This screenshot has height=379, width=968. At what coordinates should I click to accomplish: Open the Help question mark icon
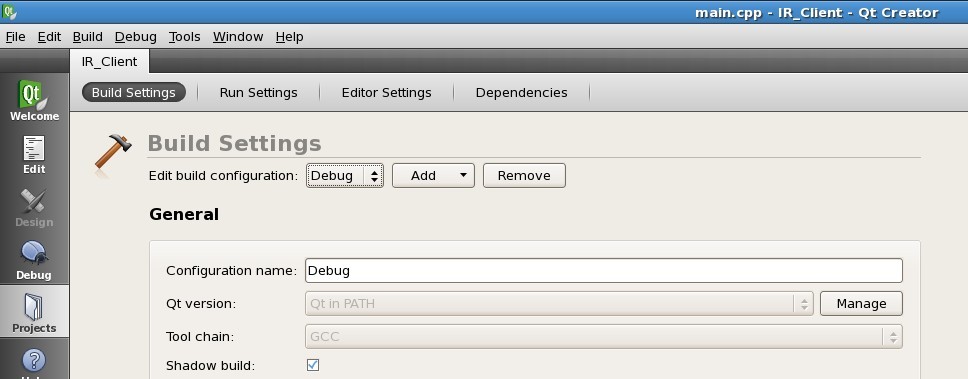pyautogui.click(x=34, y=360)
